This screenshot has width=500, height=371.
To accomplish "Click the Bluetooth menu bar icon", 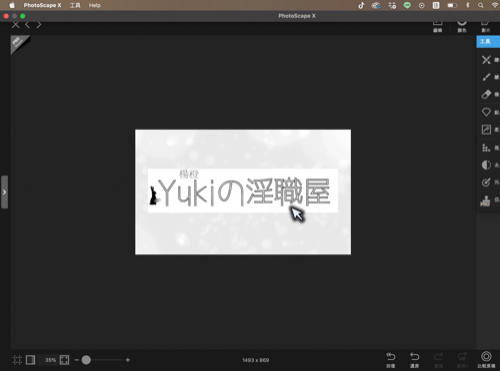I will 467,5.
